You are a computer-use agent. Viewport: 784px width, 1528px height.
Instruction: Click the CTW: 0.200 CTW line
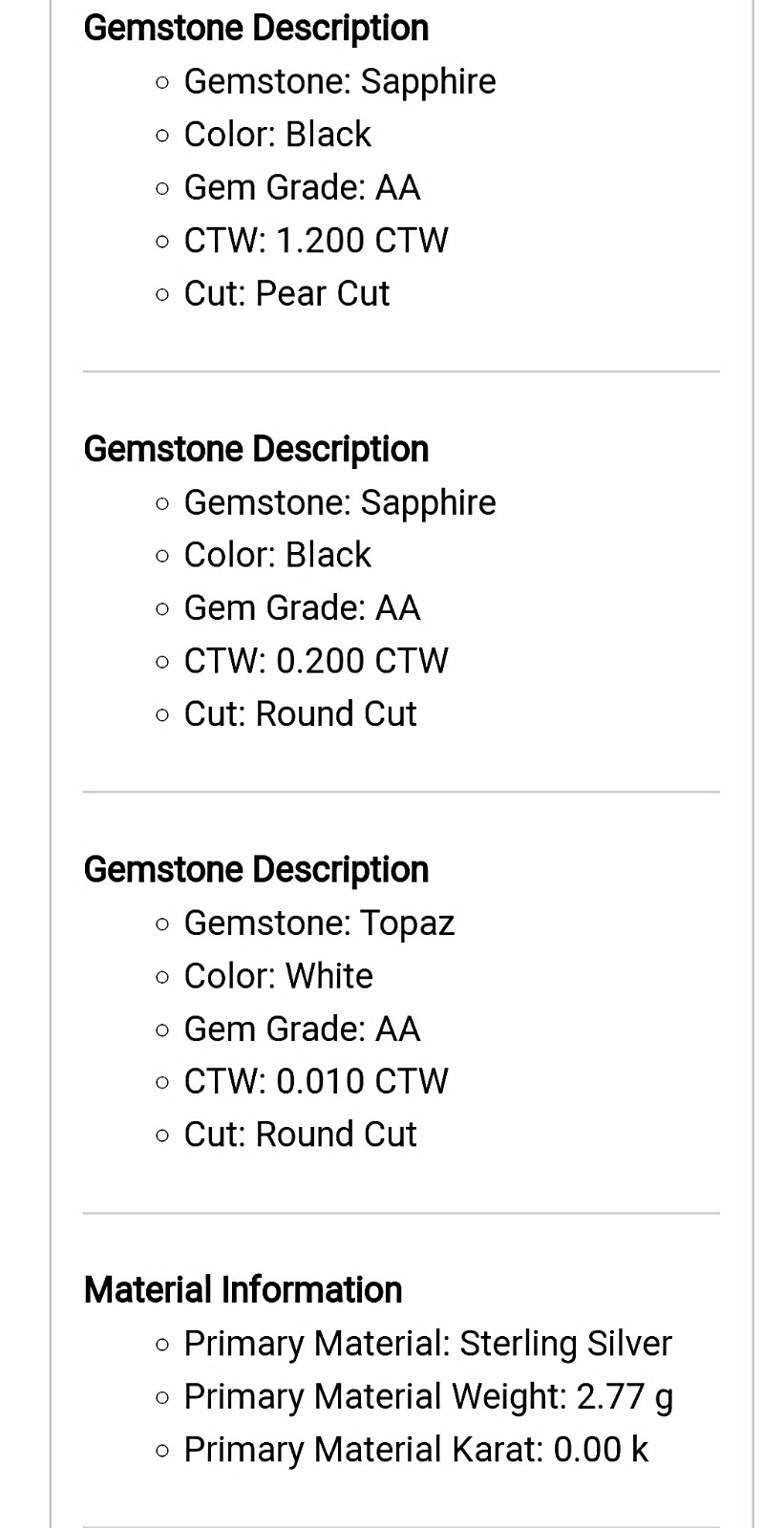315,661
